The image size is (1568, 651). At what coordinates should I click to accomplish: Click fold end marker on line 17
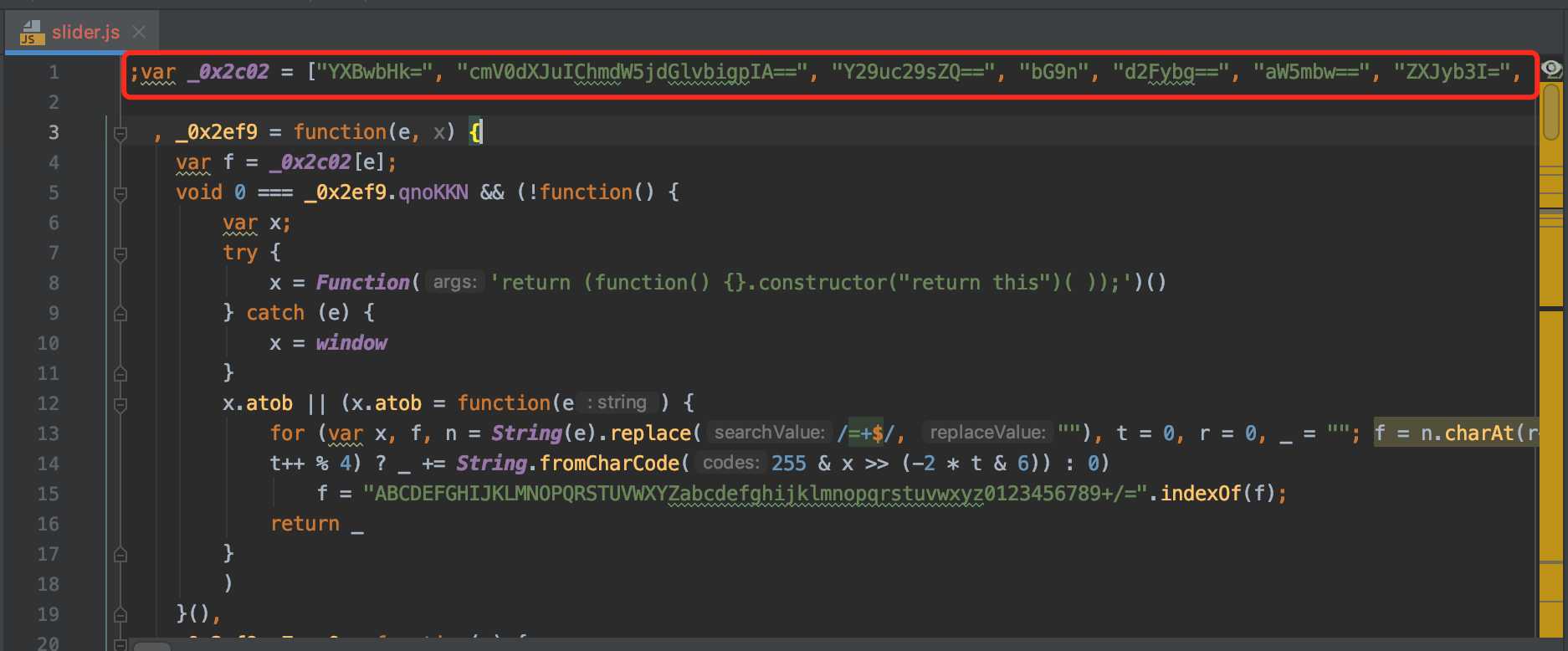tap(120, 554)
